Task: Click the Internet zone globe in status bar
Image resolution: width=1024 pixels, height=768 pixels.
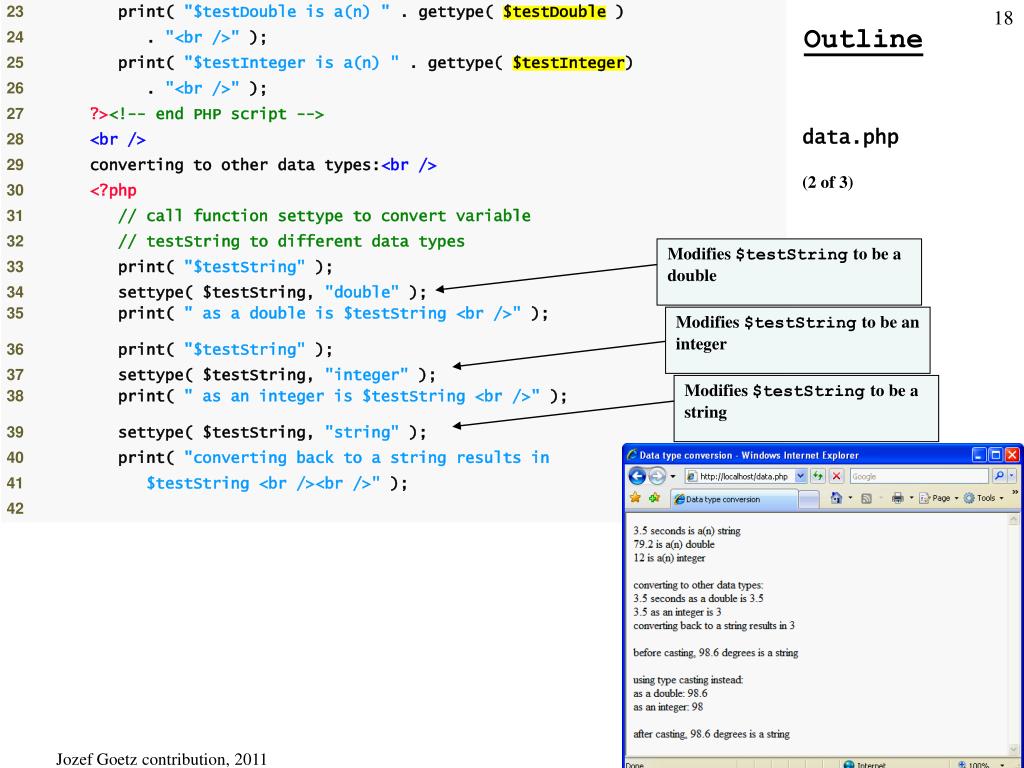Action: (x=849, y=764)
